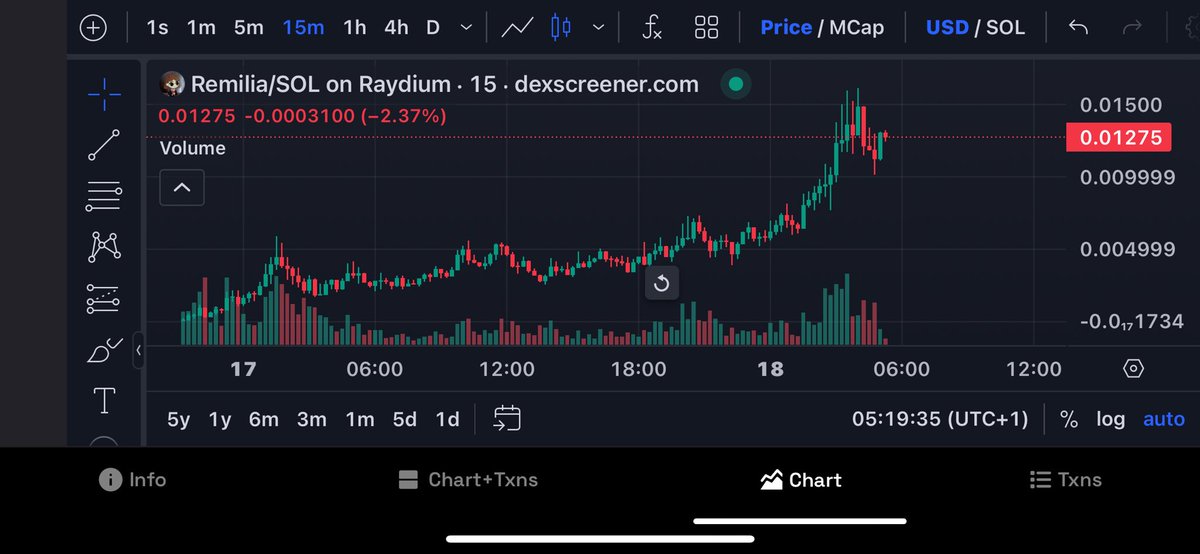
Task: Select the trend line drawing tool
Action: click(104, 145)
